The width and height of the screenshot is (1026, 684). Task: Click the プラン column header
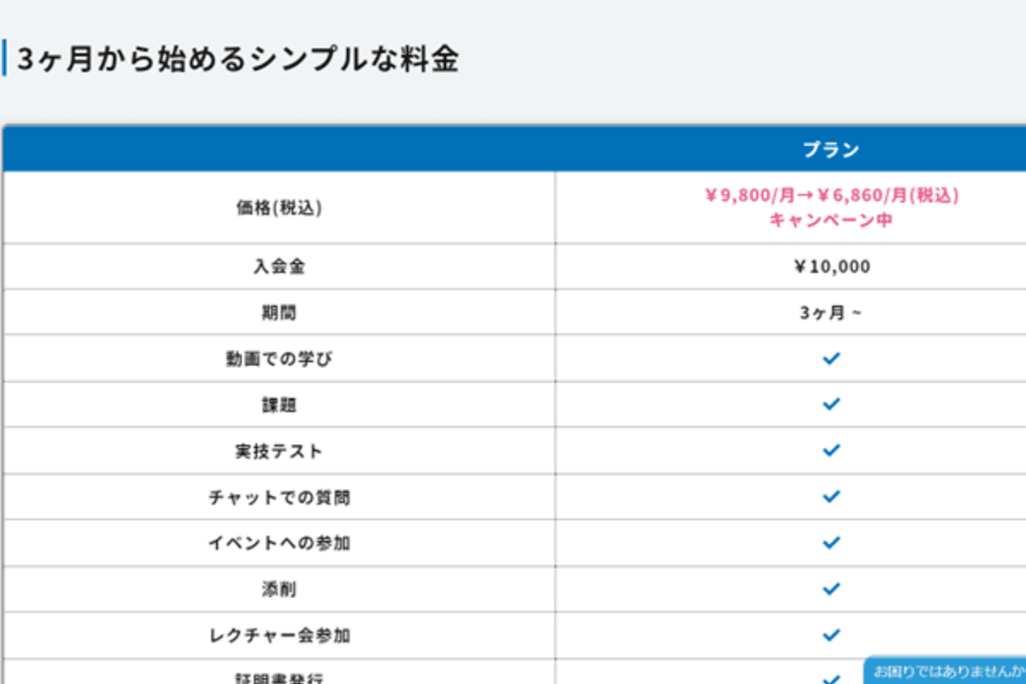pos(831,150)
